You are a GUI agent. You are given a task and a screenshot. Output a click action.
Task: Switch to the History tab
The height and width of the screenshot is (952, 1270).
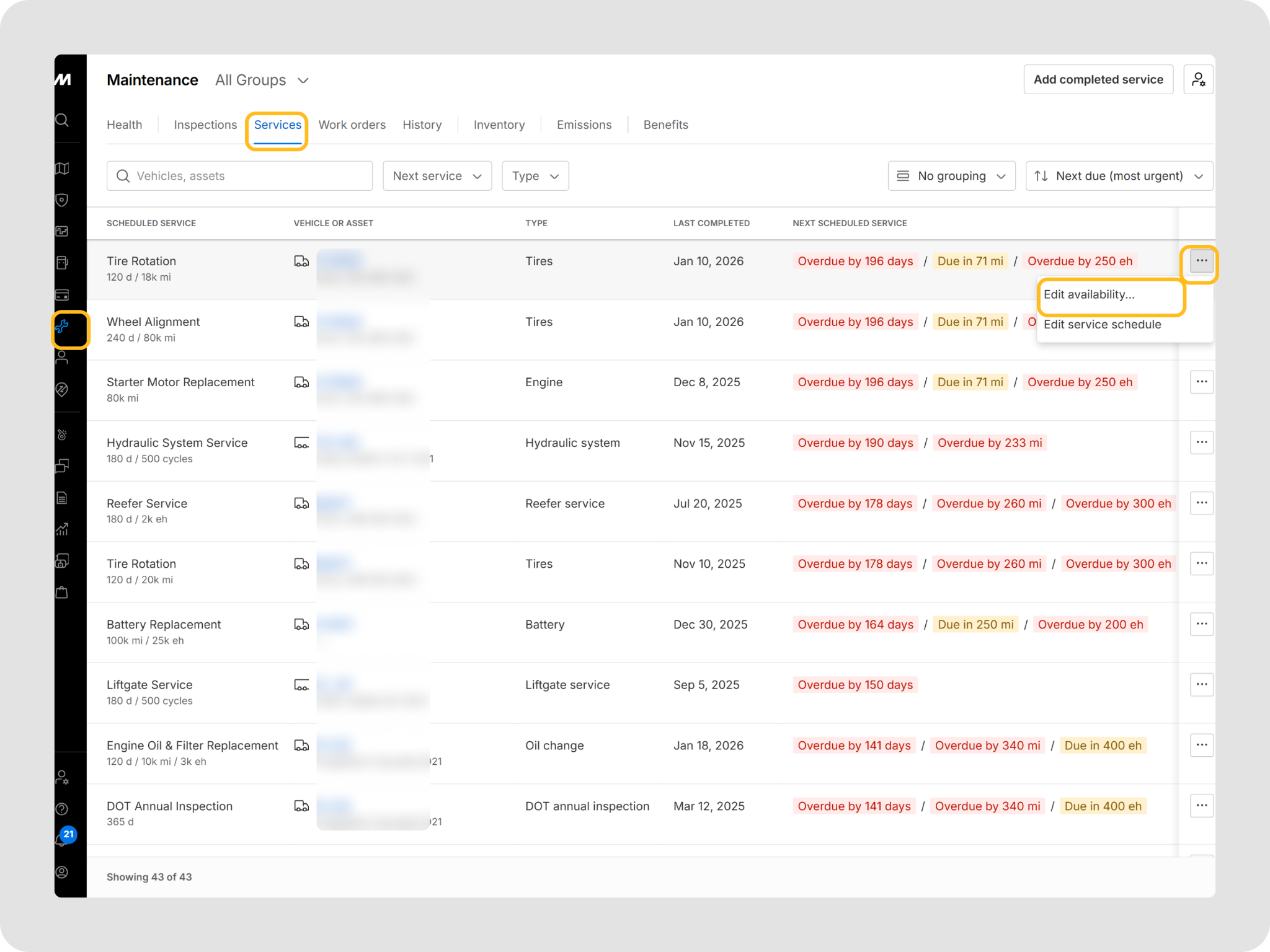click(x=422, y=125)
